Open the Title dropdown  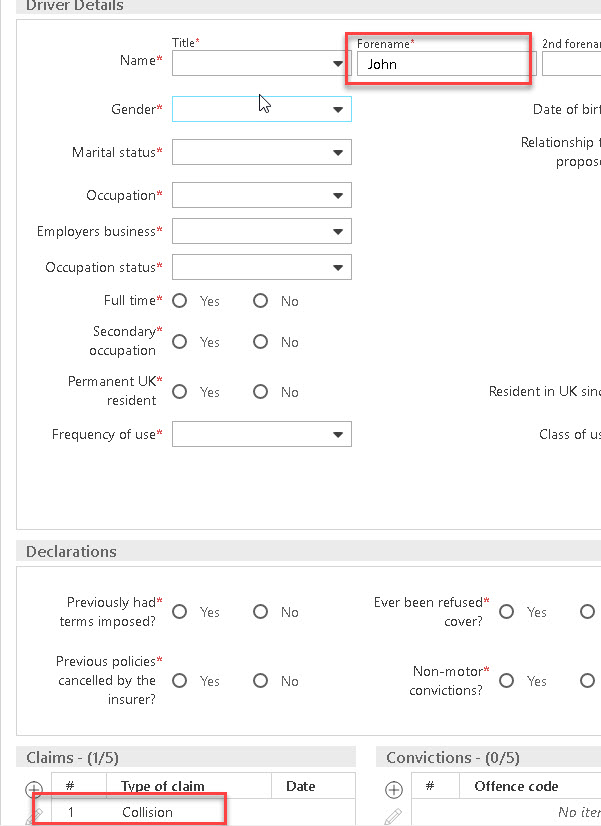click(x=262, y=63)
